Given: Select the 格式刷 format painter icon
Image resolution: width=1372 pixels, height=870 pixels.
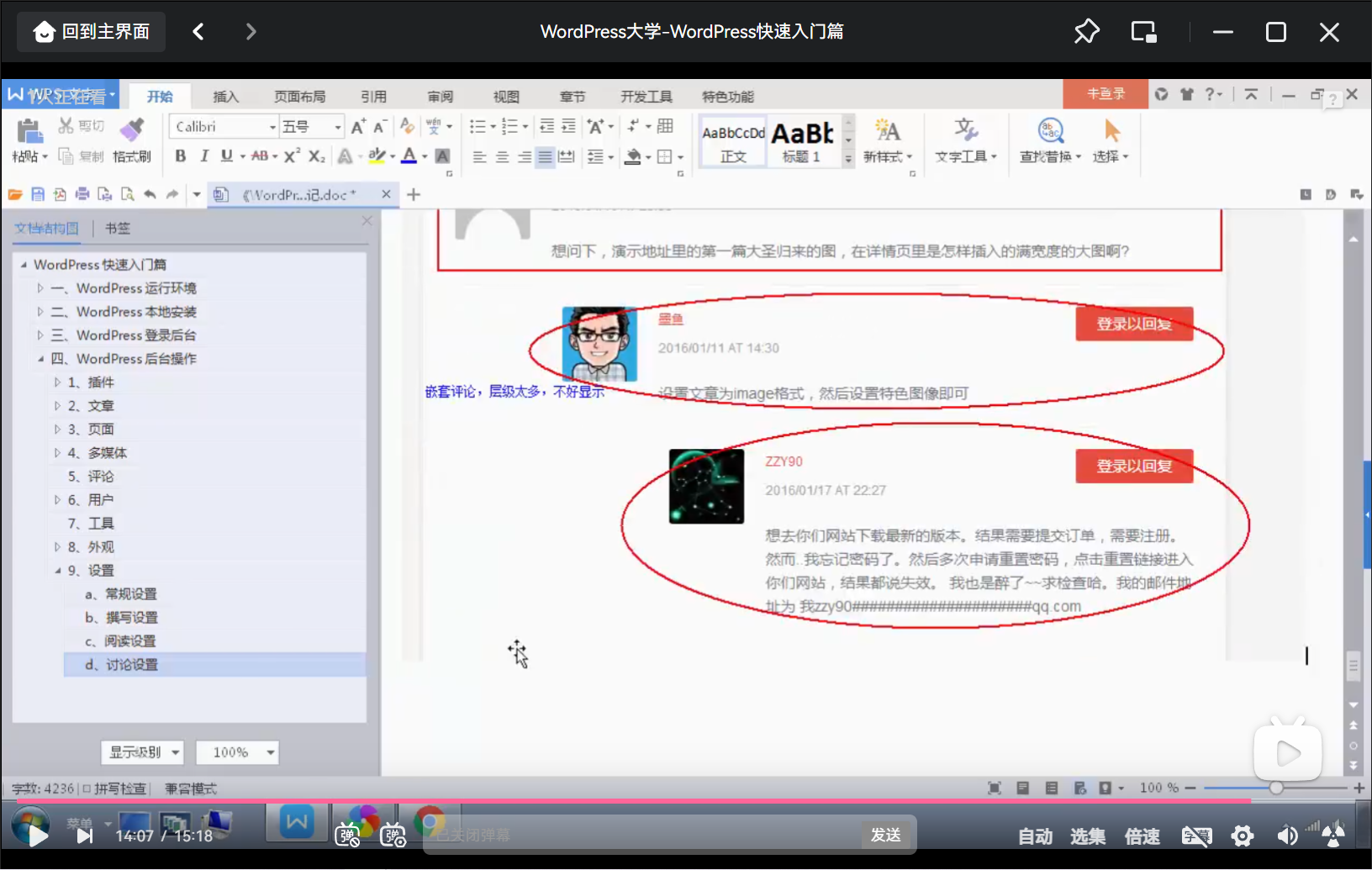Looking at the screenshot, I should (x=131, y=130).
